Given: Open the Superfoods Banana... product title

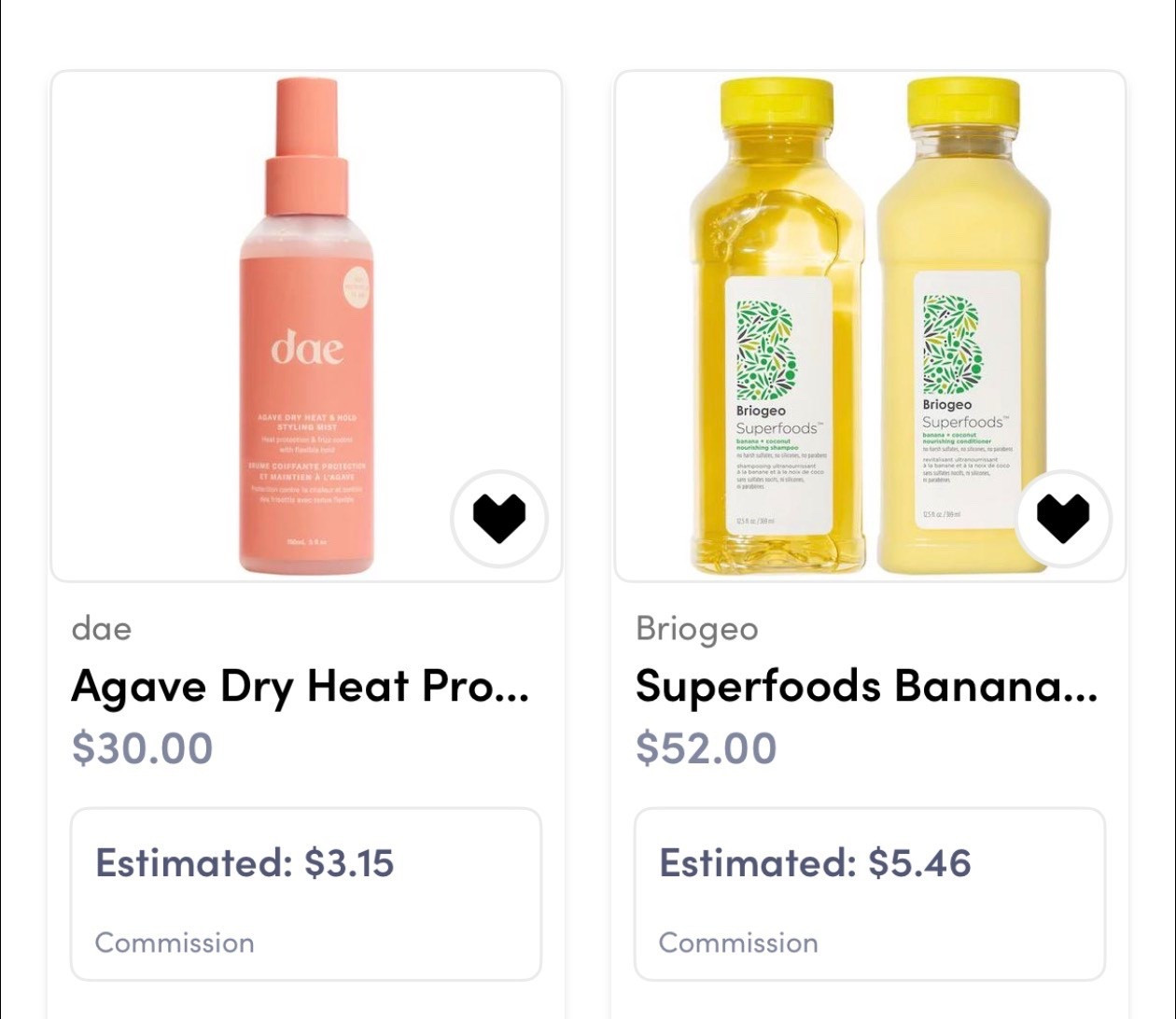Looking at the screenshot, I should click(865, 687).
